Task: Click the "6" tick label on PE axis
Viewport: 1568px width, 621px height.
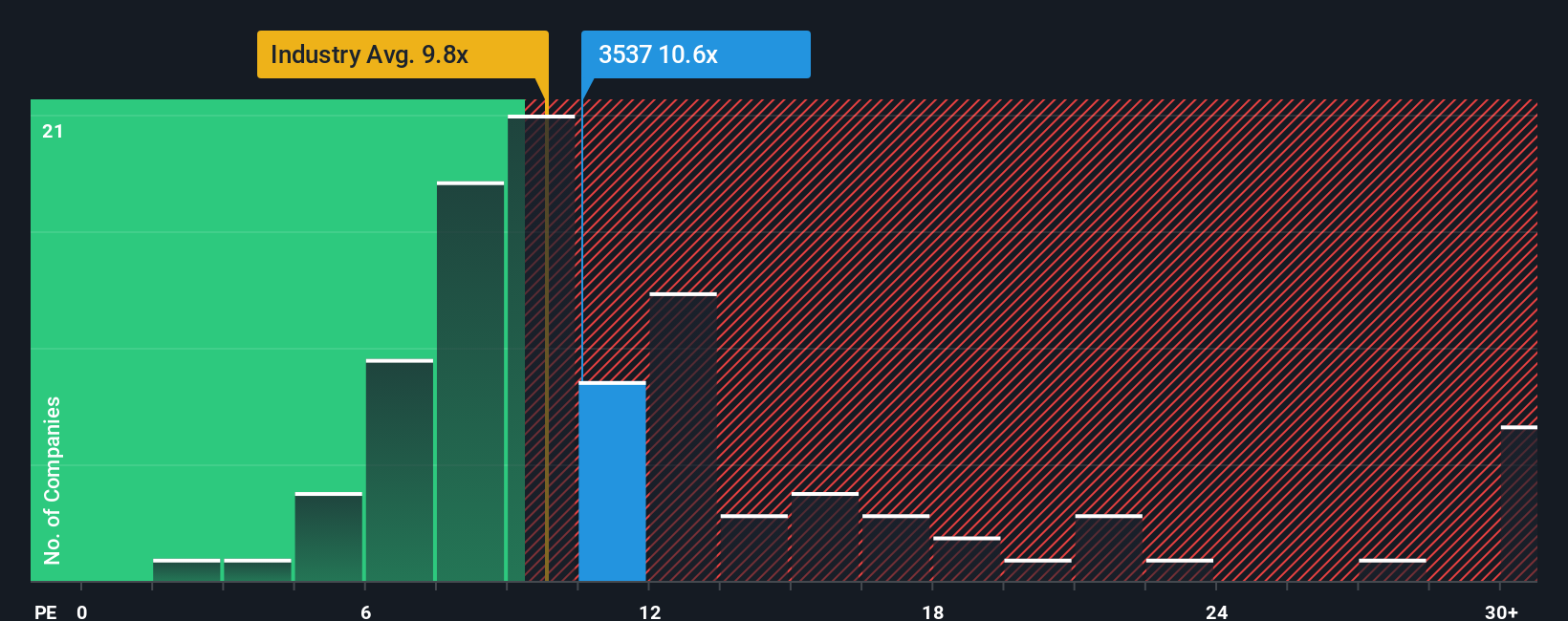Action: tap(366, 611)
